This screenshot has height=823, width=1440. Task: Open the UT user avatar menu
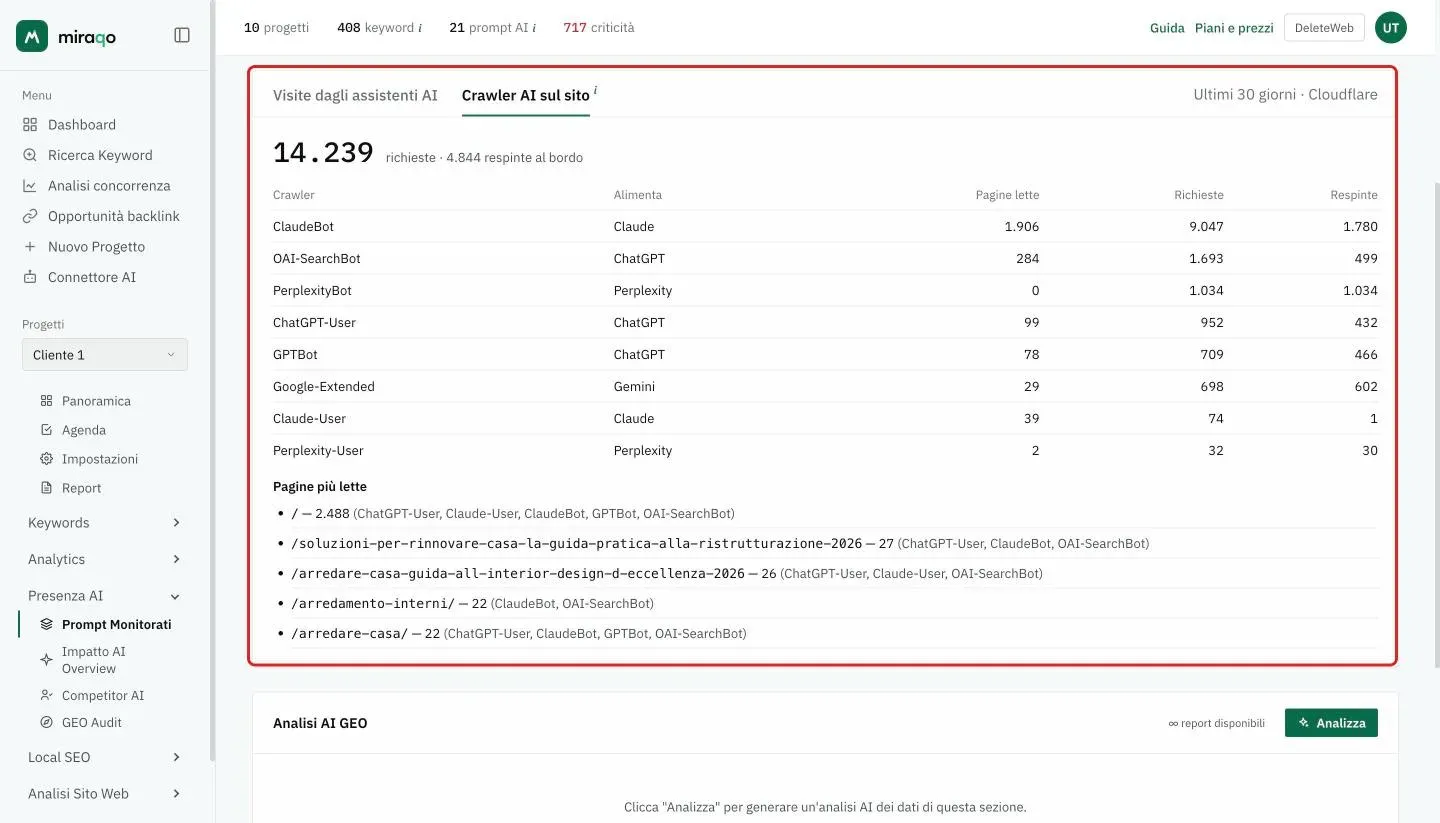tap(1391, 28)
